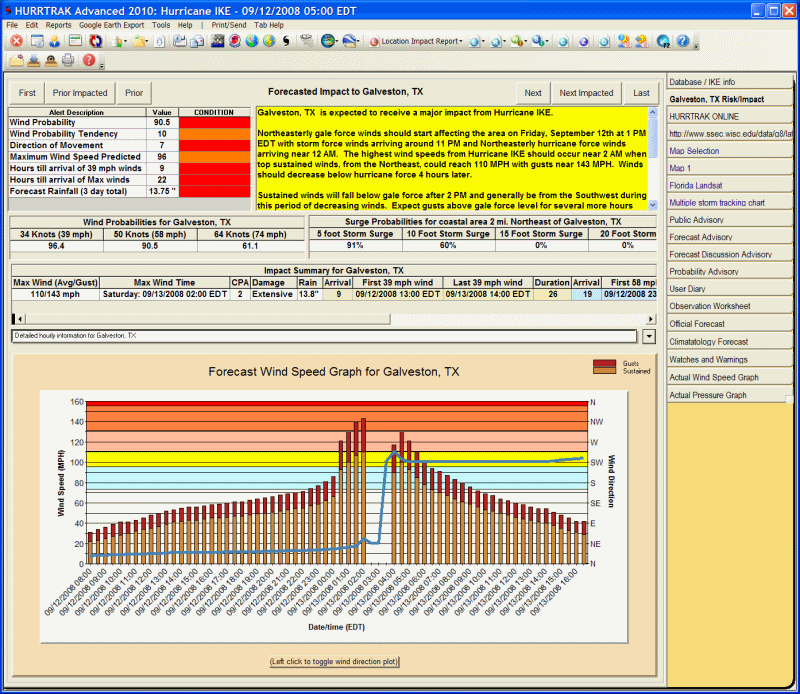The image size is (800, 694).
Task: Click the Prior Impacted button
Action: pyautogui.click(x=80, y=93)
